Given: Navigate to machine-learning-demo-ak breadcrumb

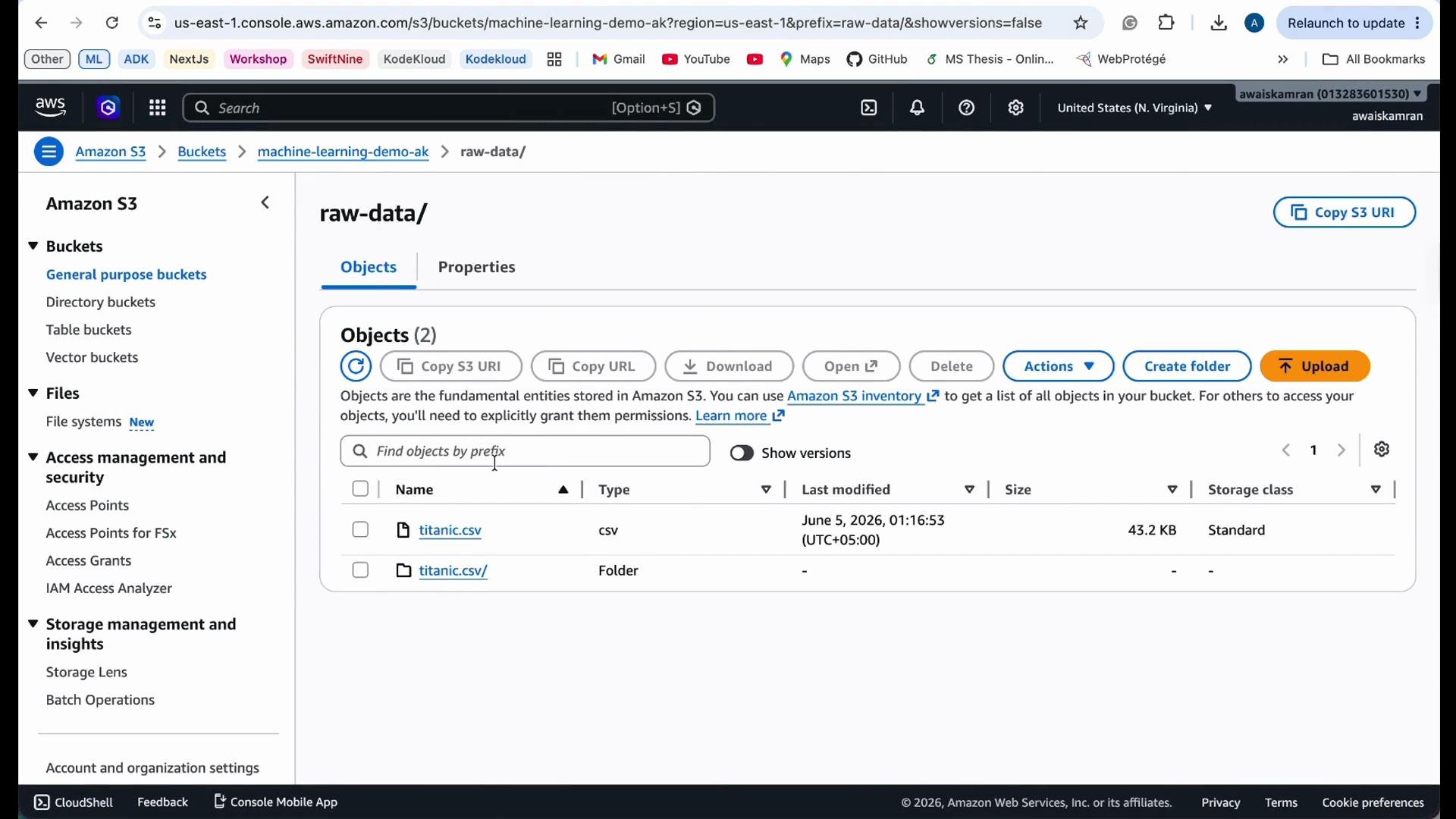Looking at the screenshot, I should click(344, 152).
